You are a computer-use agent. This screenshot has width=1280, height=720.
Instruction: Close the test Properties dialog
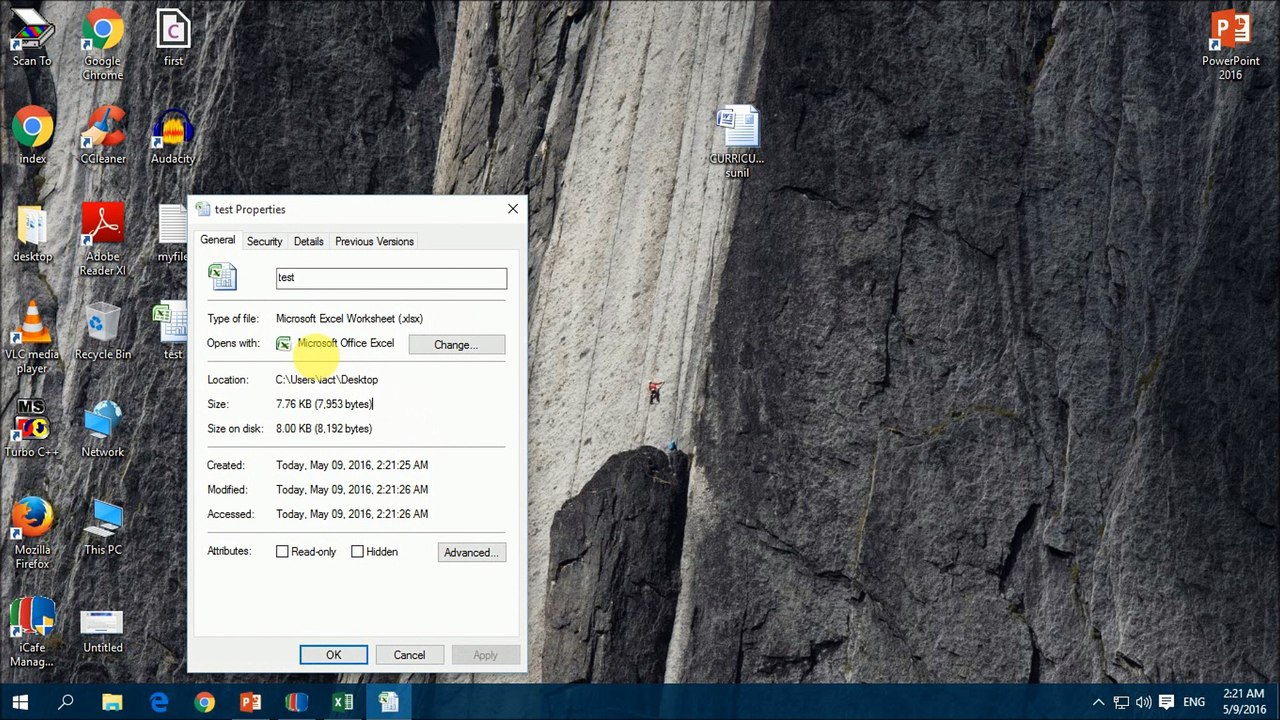pos(513,209)
